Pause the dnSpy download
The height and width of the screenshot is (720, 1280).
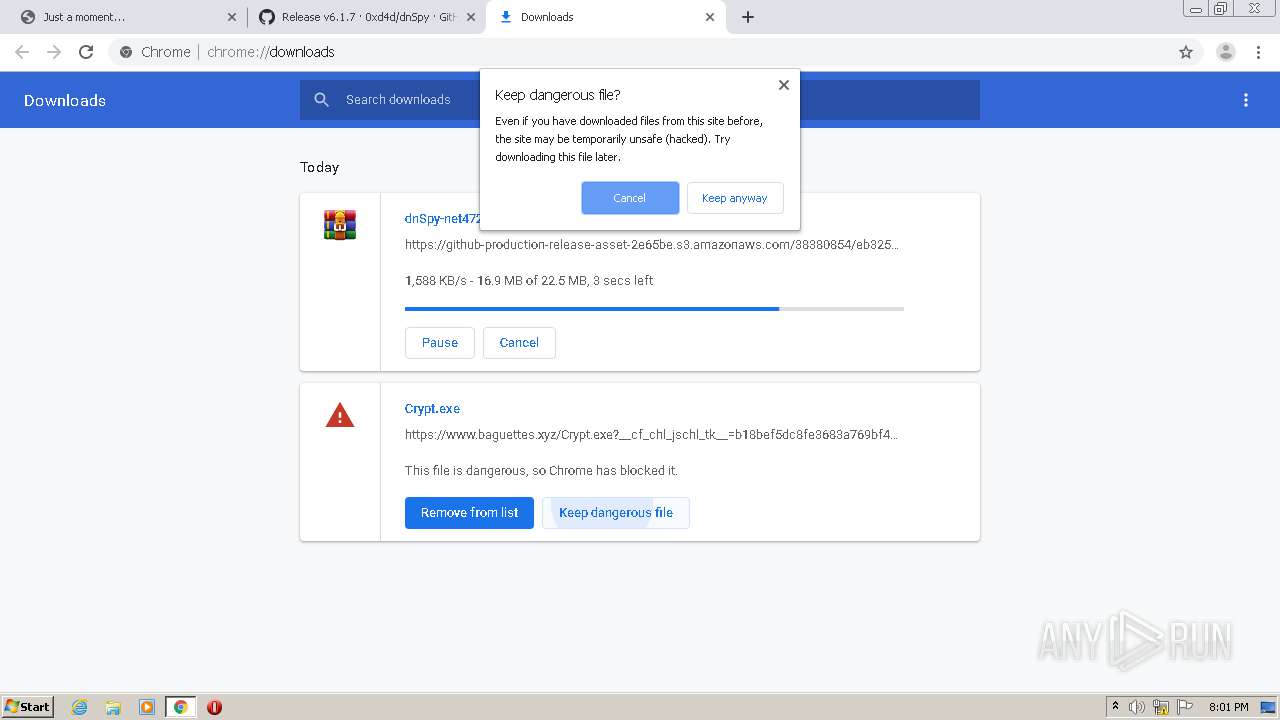(x=440, y=342)
